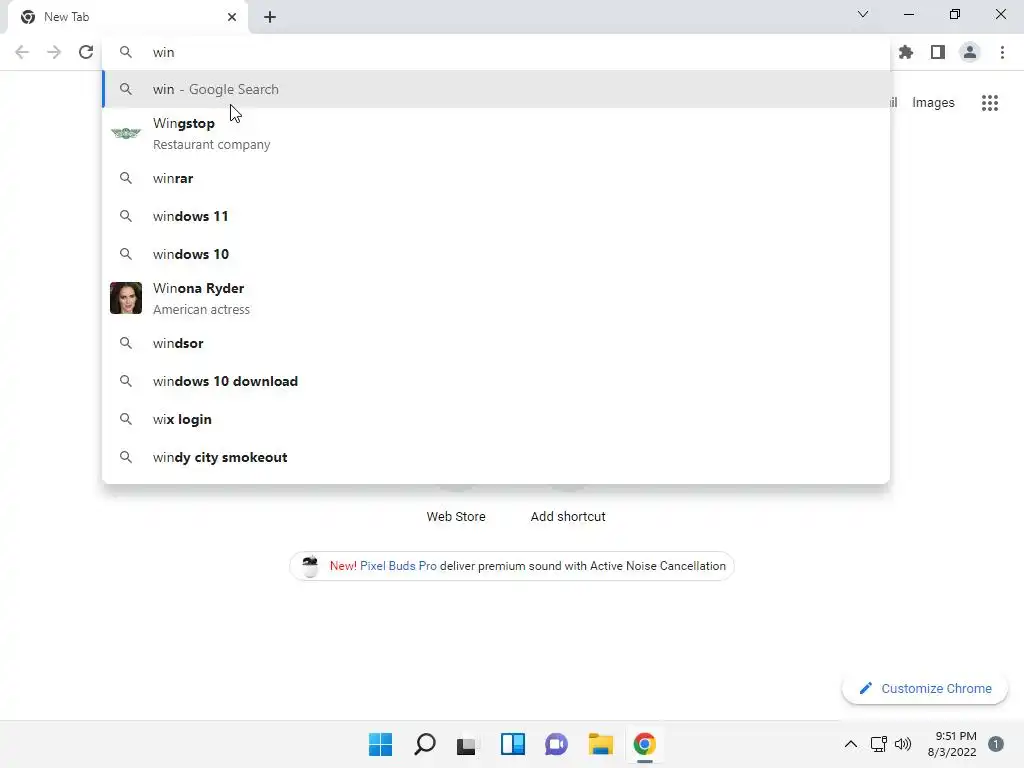Select windows 11 suggestion

[496, 216]
